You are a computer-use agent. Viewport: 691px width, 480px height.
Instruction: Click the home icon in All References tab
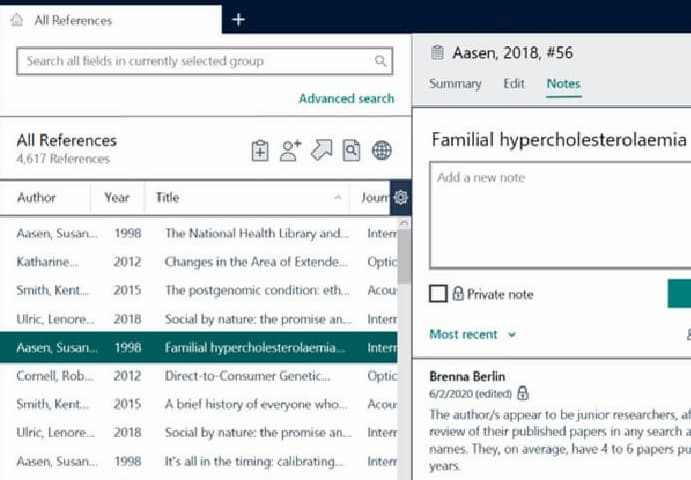point(17,20)
